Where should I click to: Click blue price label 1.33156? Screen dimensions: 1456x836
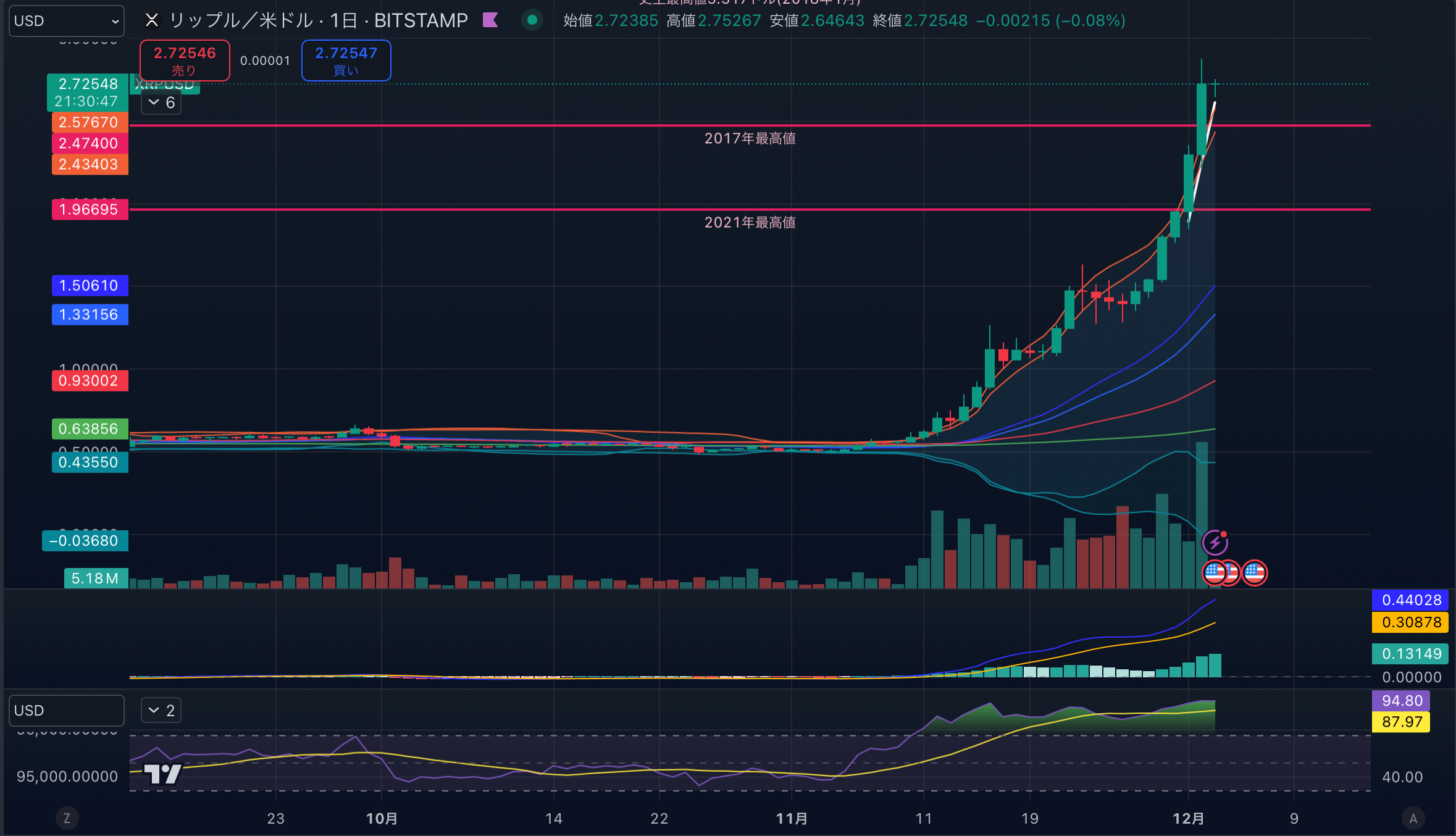[x=90, y=314]
